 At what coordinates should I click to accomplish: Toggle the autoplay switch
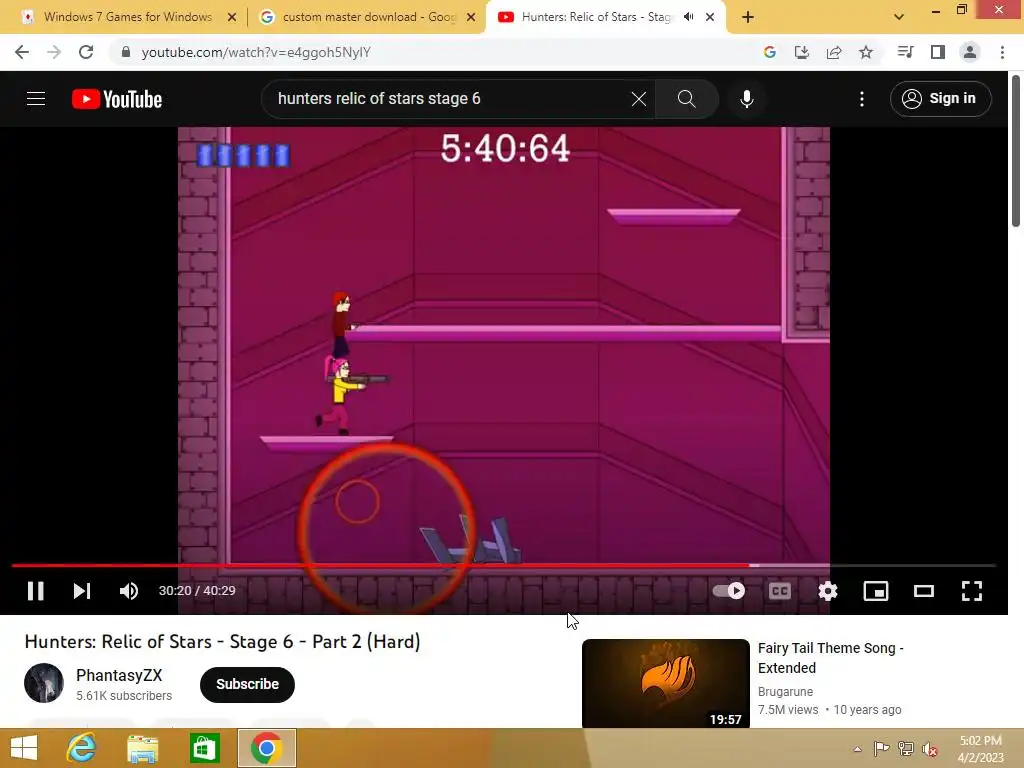tap(729, 590)
